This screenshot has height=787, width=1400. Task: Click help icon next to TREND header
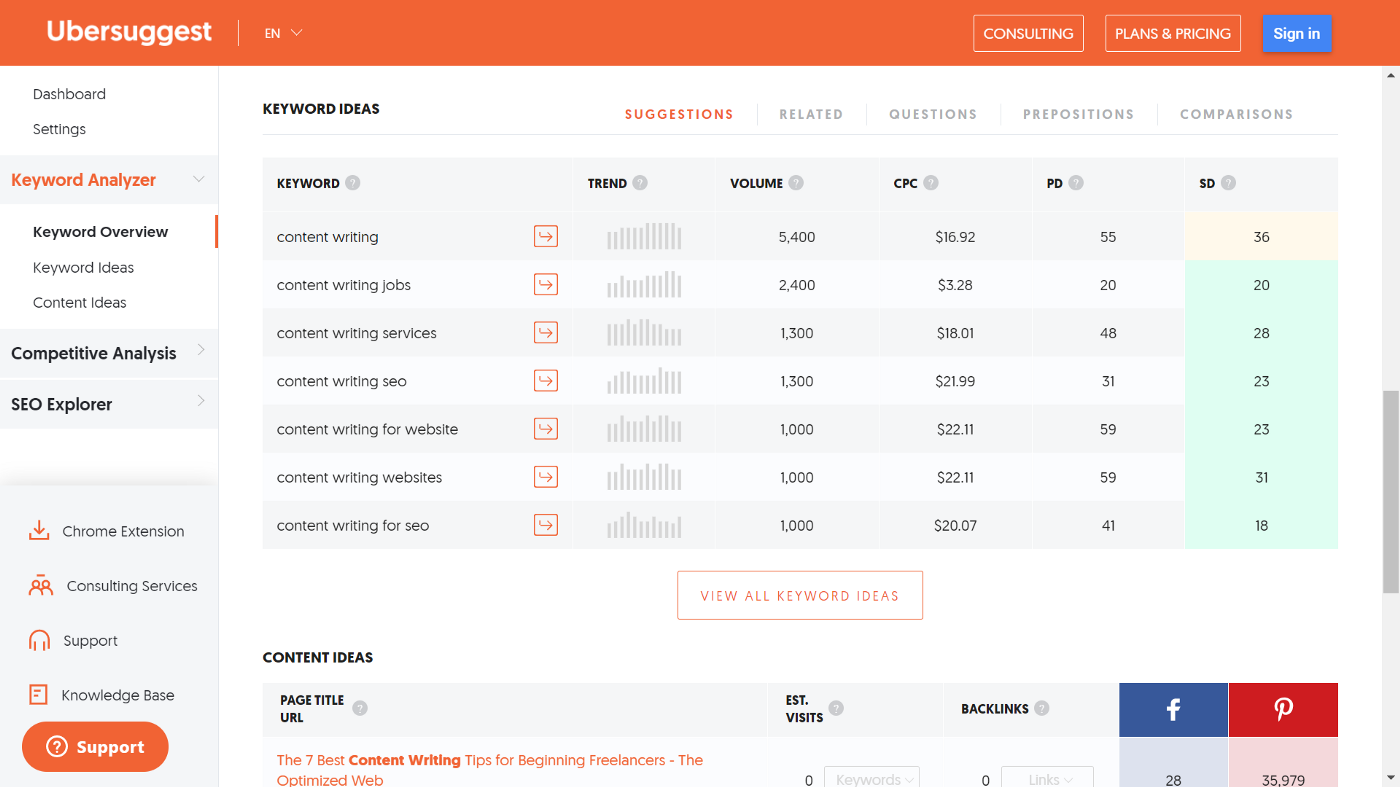pos(640,183)
